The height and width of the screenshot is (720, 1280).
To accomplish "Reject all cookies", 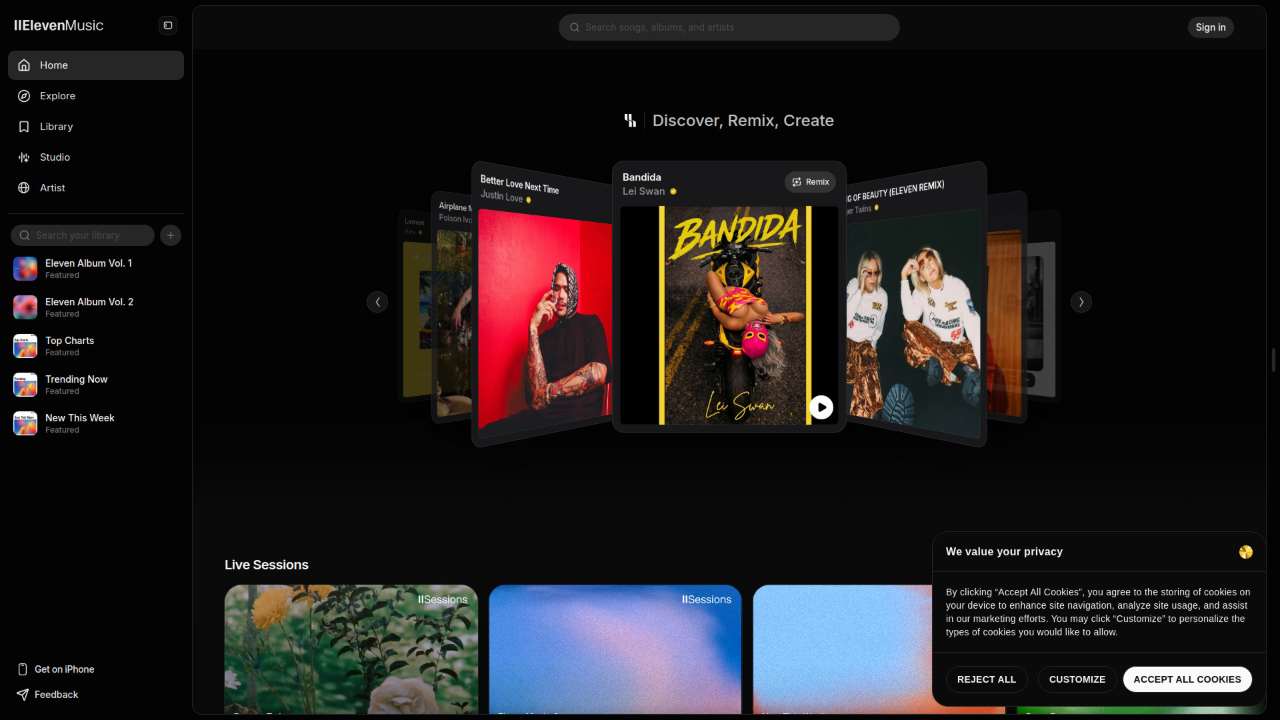I will 986,679.
